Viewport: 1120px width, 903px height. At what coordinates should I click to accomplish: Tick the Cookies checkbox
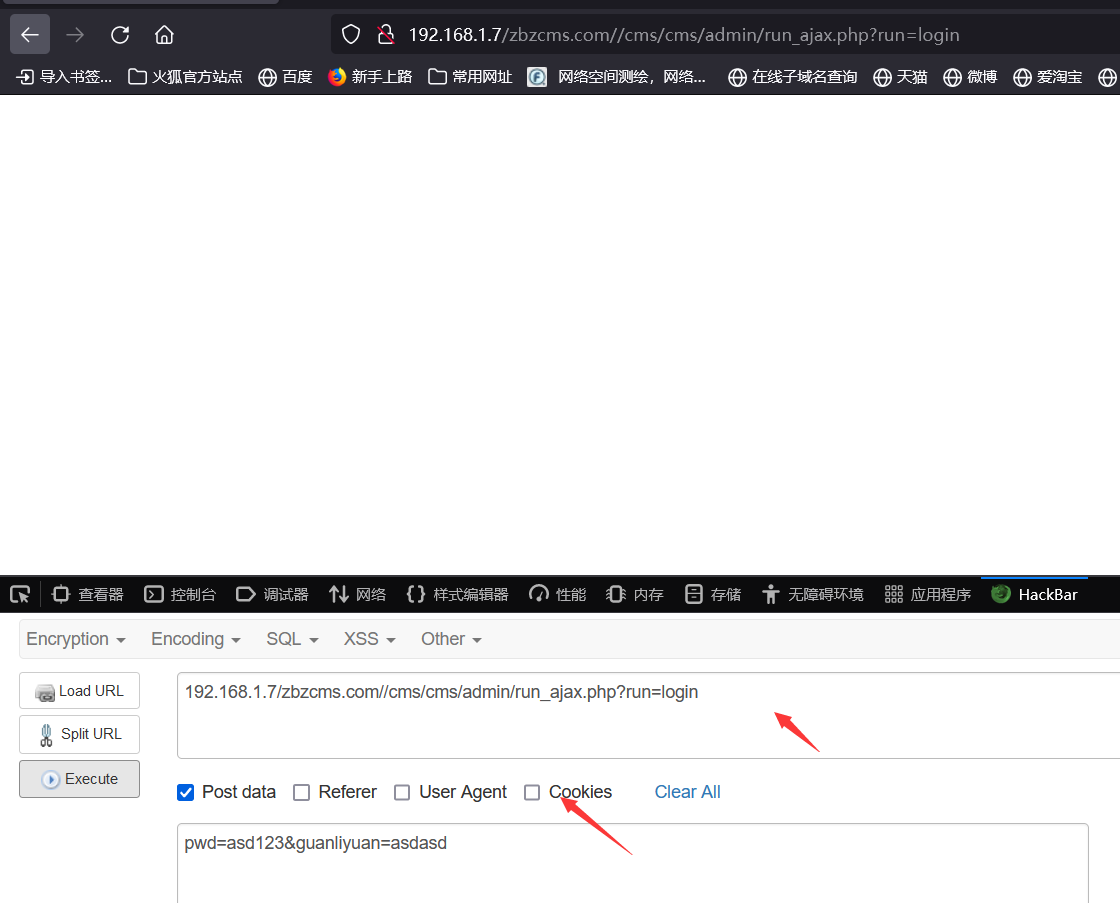tap(532, 792)
